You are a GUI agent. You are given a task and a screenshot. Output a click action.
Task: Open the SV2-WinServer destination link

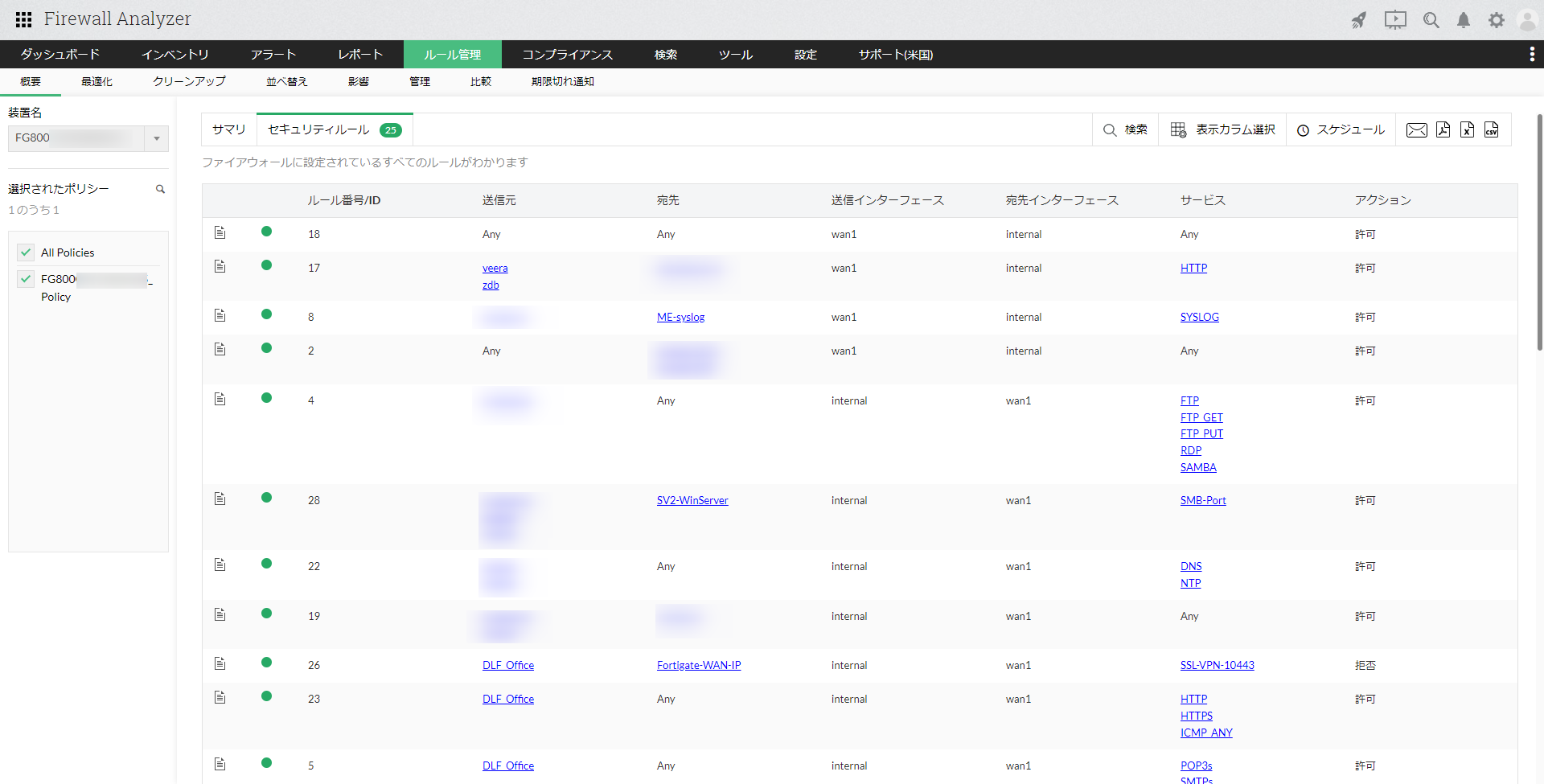[x=692, y=501]
